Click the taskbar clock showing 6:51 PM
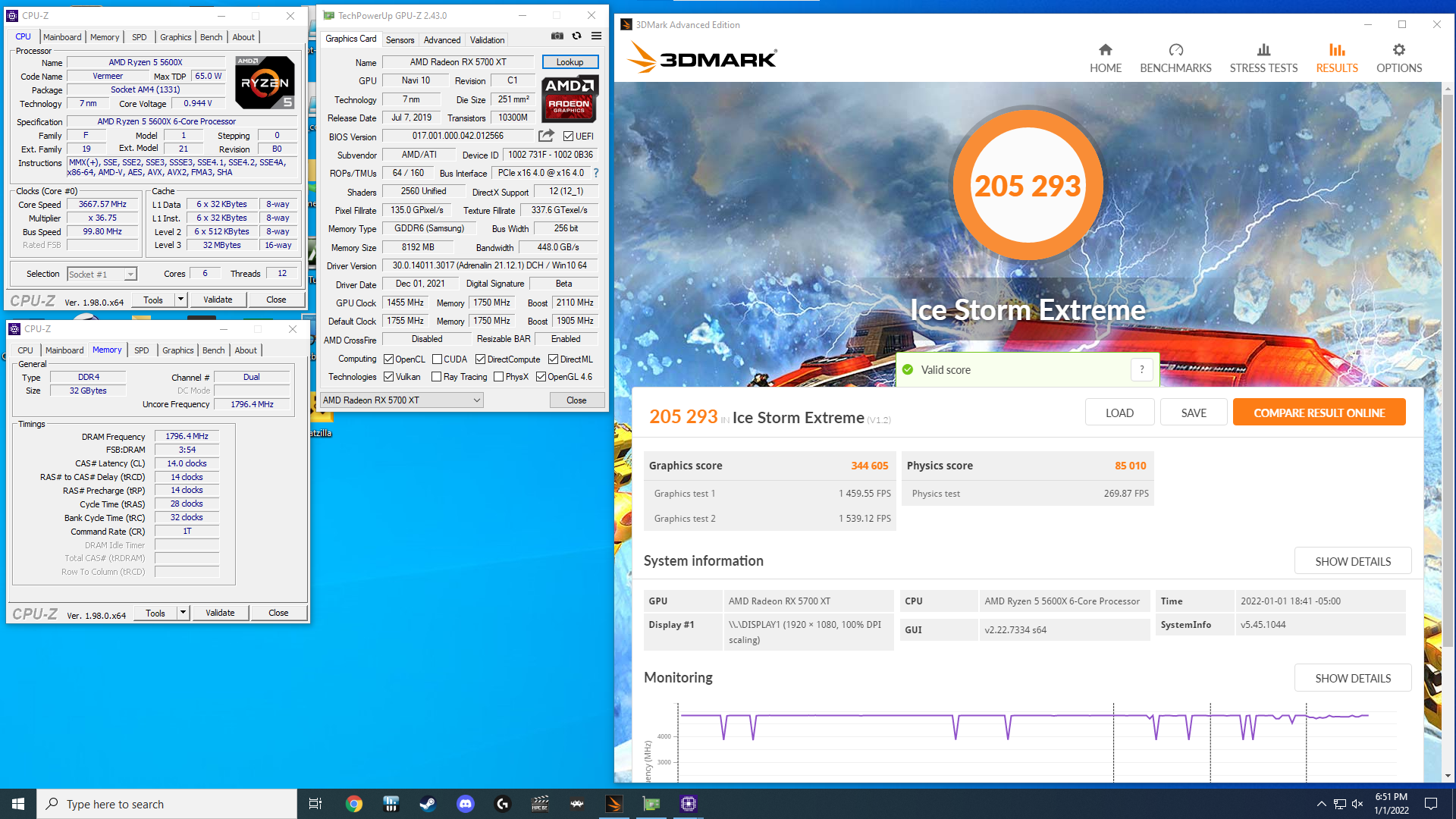 click(x=1391, y=804)
